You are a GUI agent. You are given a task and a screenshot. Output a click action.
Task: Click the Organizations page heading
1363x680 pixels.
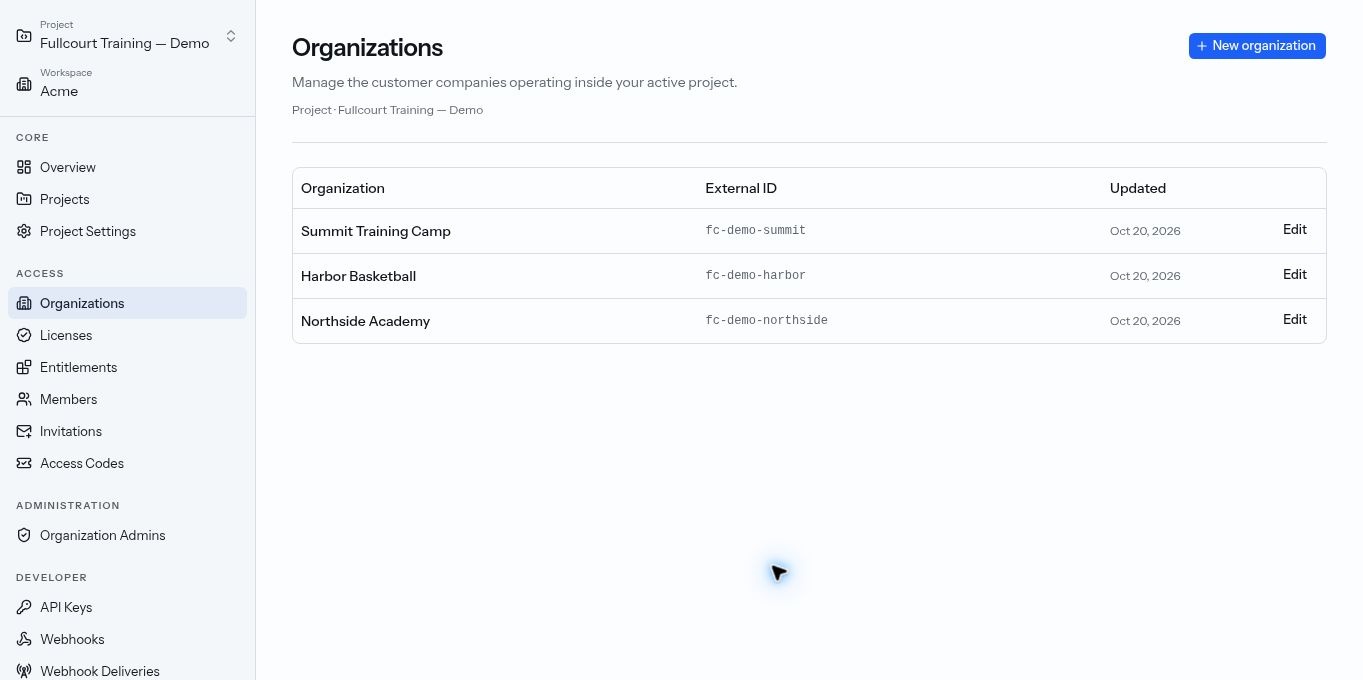(367, 48)
